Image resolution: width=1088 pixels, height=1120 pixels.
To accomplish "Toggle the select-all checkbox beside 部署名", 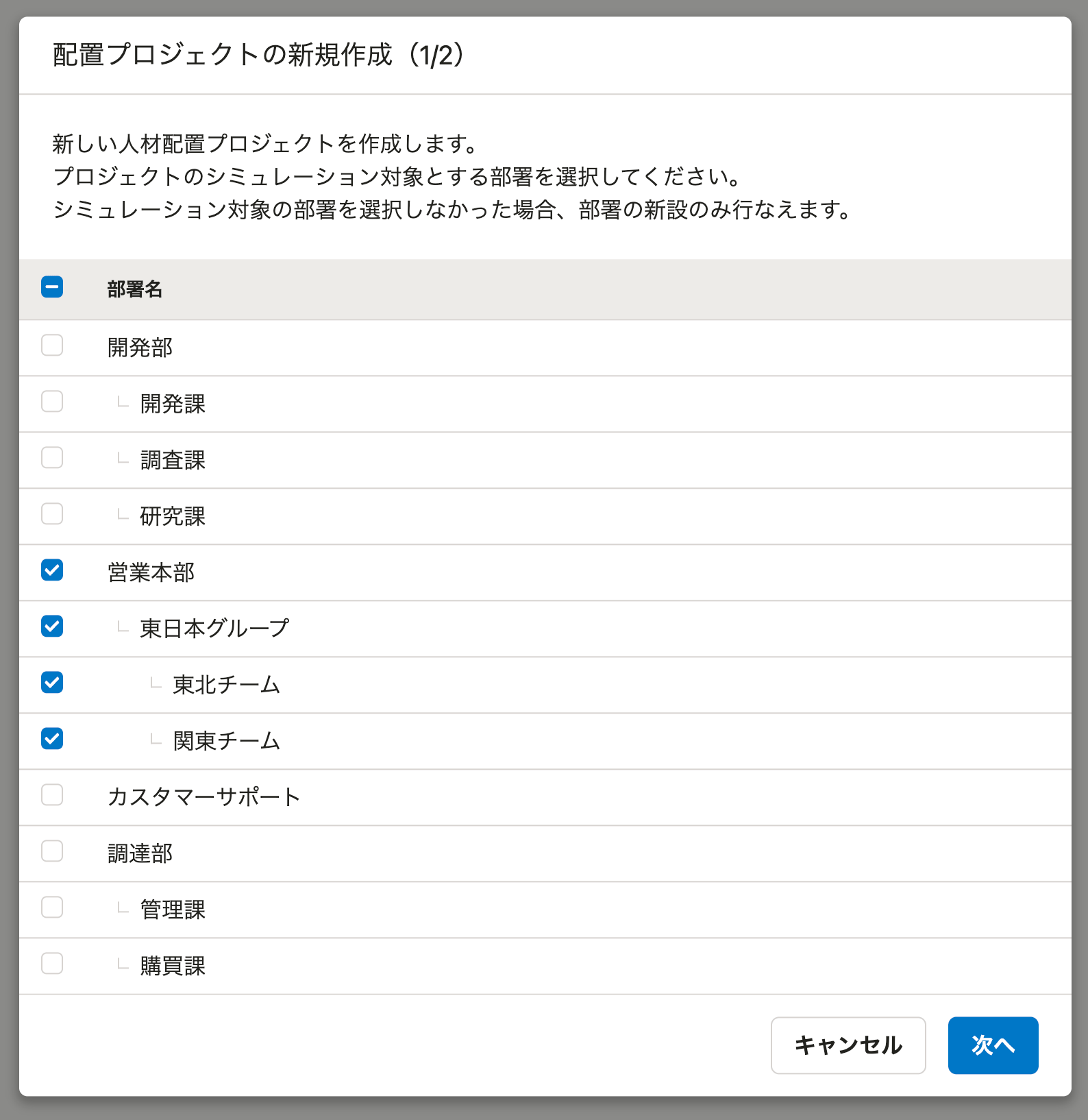I will (52, 287).
